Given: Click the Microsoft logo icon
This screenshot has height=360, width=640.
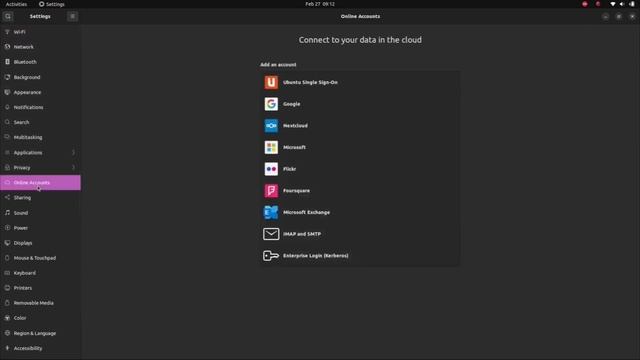Looking at the screenshot, I should tap(271, 147).
